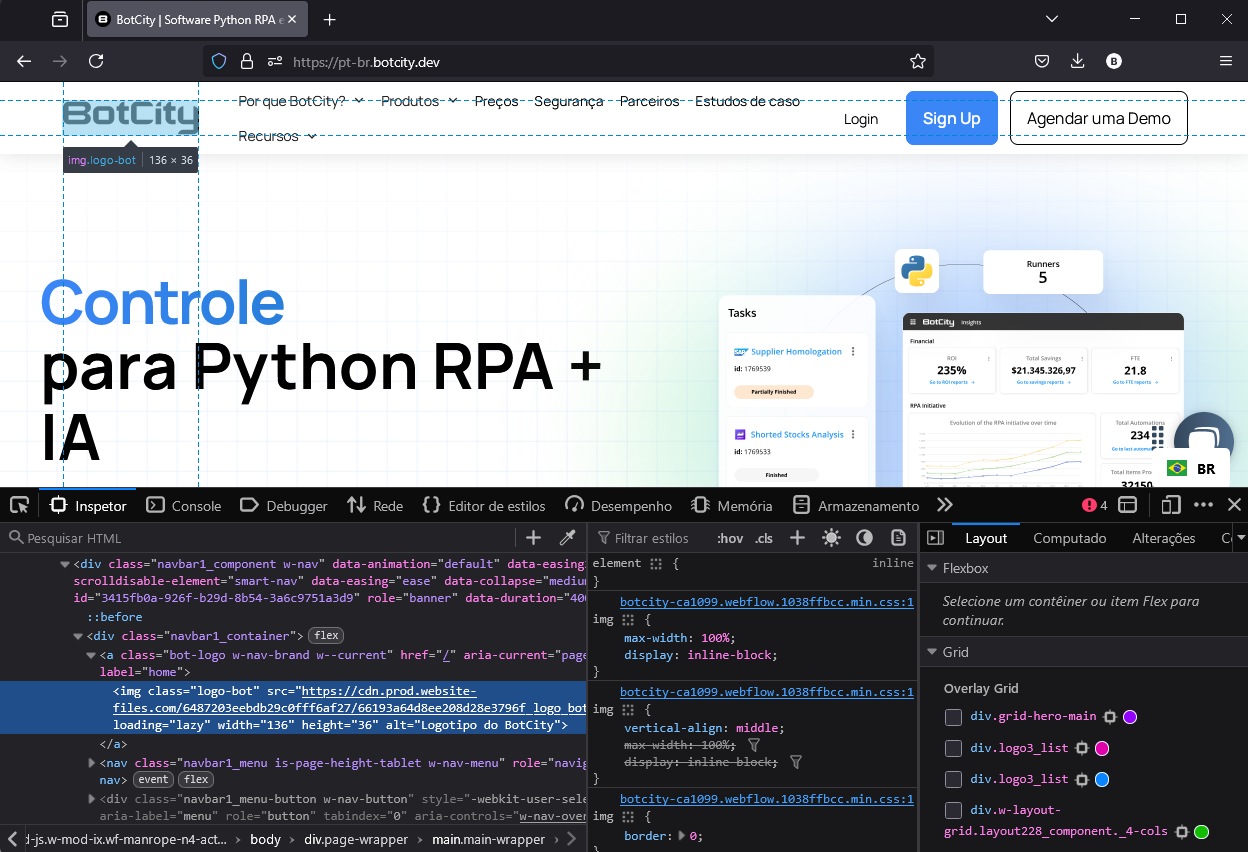Activate the element picker tool
This screenshot has height=852, width=1248.
tap(19, 505)
